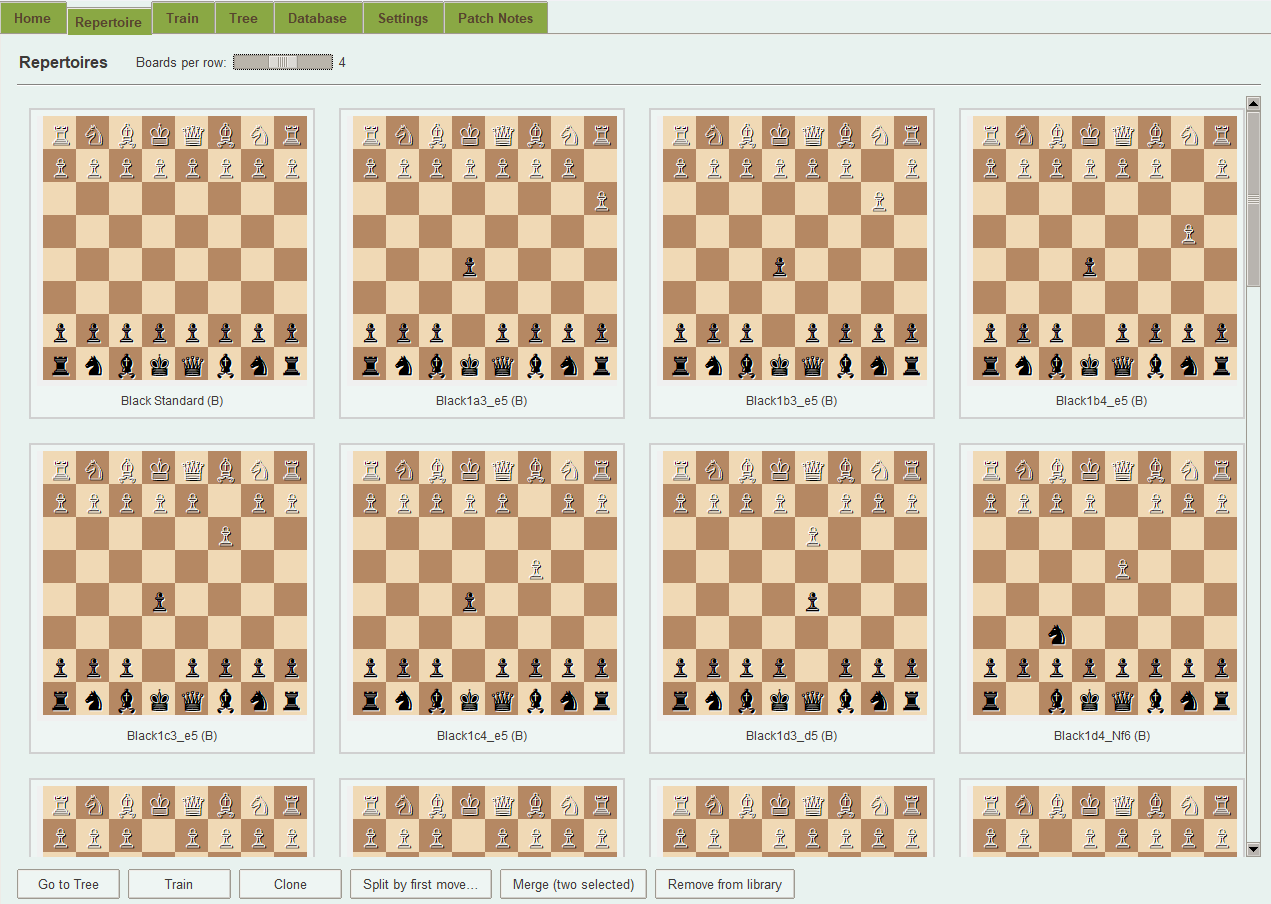Select the Black1a3_e5 (B) board thumbnail

pos(485,248)
